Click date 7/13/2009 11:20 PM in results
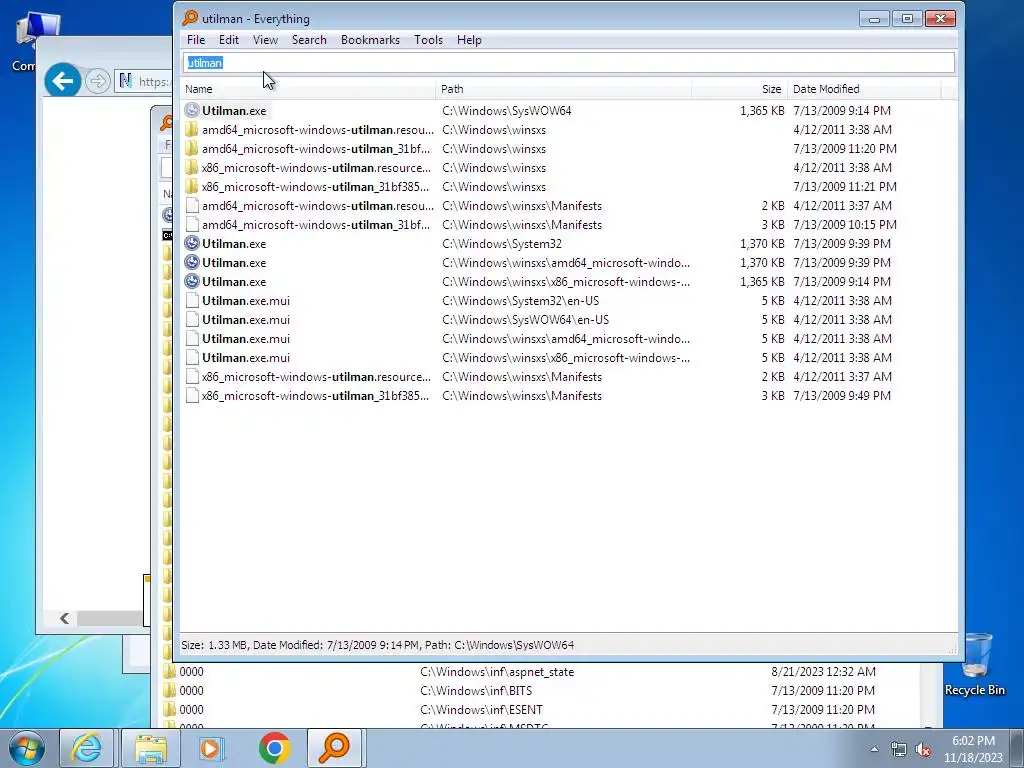Image resolution: width=1024 pixels, height=768 pixels. pyautogui.click(x=845, y=148)
